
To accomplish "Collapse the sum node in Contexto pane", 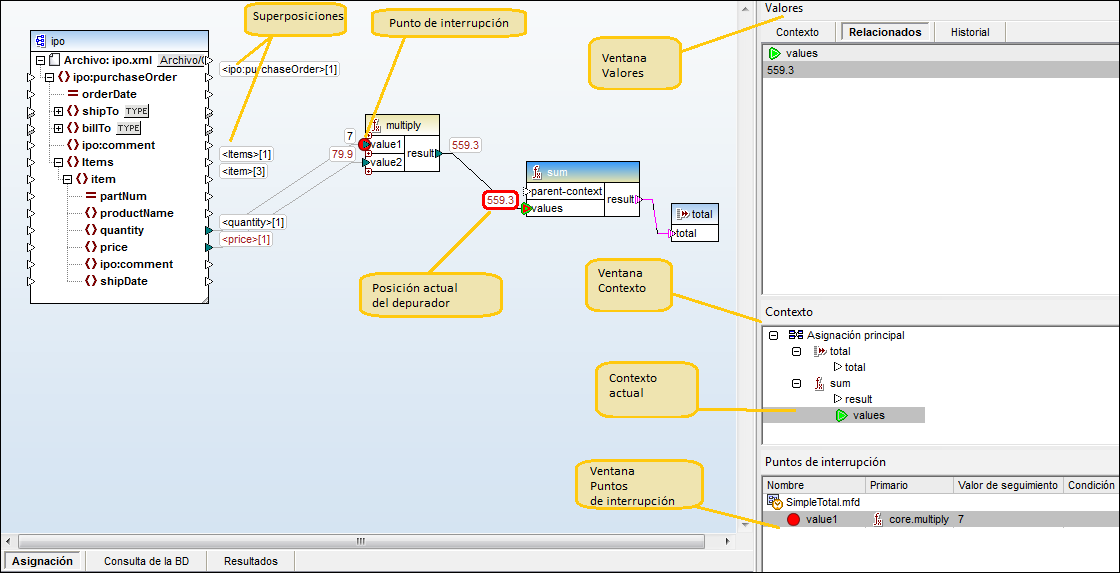I will (x=796, y=383).
